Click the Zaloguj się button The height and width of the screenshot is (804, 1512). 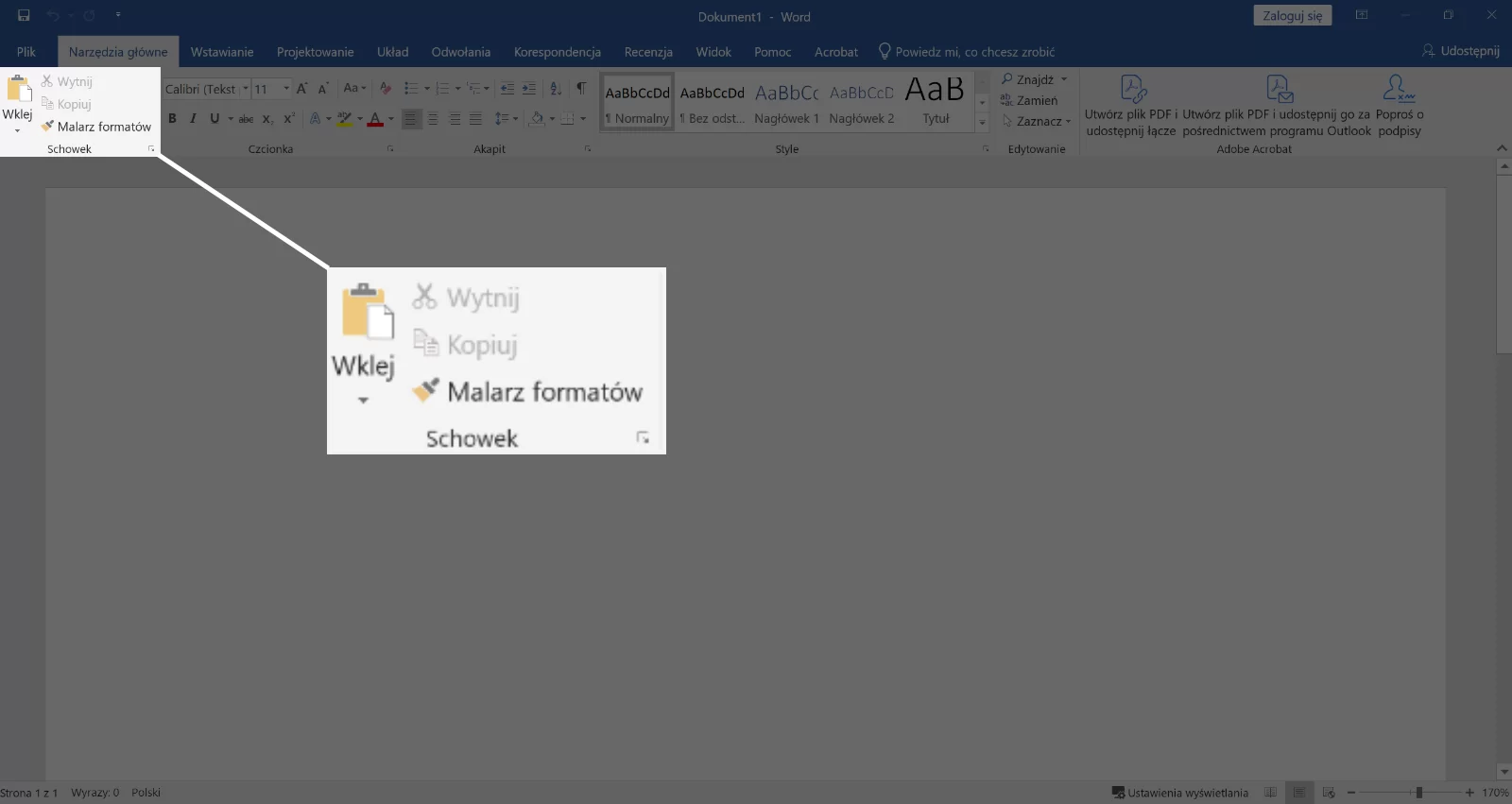tap(1293, 15)
